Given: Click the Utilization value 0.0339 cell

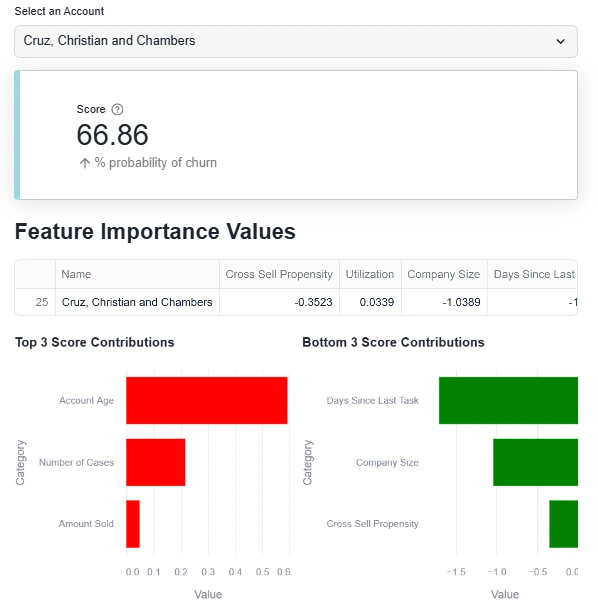Looking at the screenshot, I should 370,302.
